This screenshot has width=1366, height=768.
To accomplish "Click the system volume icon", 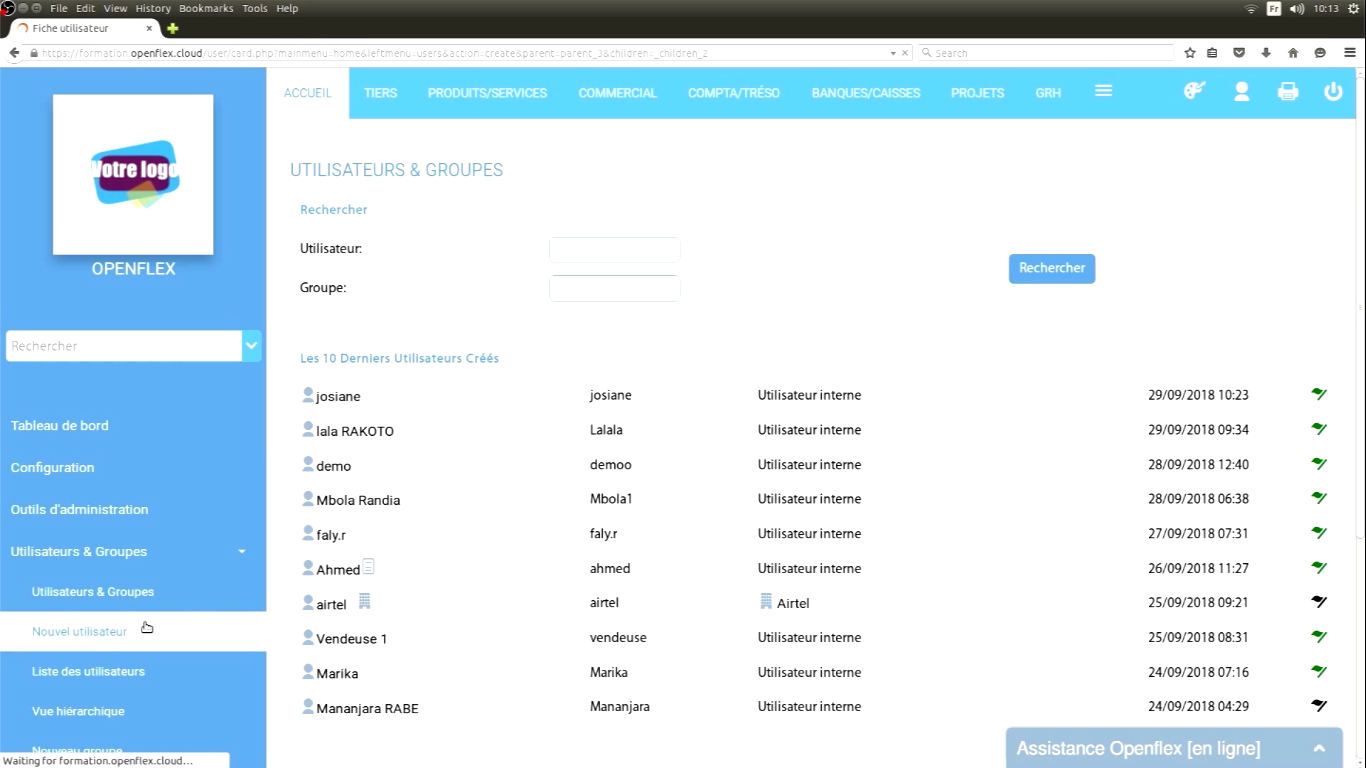I will pos(1297,8).
